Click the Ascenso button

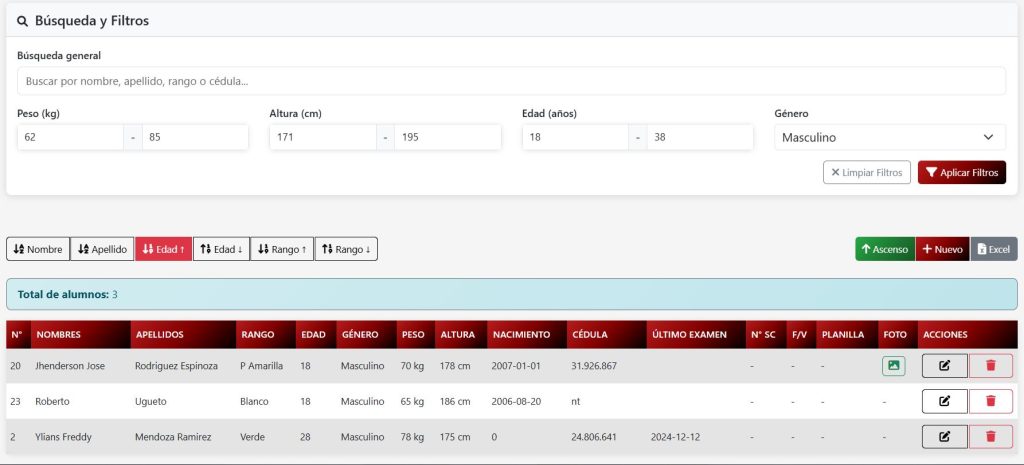[x=884, y=249]
